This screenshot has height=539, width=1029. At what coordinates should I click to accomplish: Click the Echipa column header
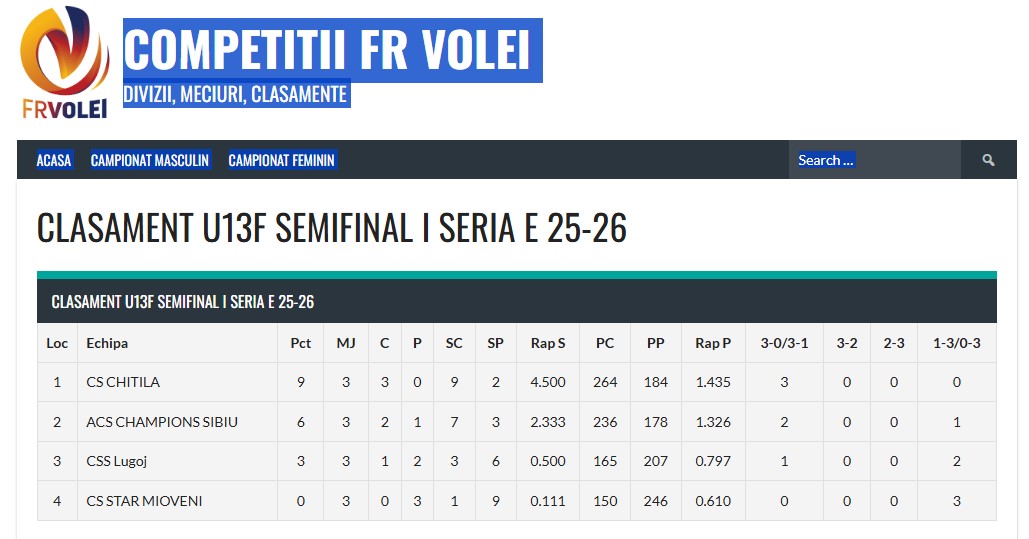(x=107, y=343)
